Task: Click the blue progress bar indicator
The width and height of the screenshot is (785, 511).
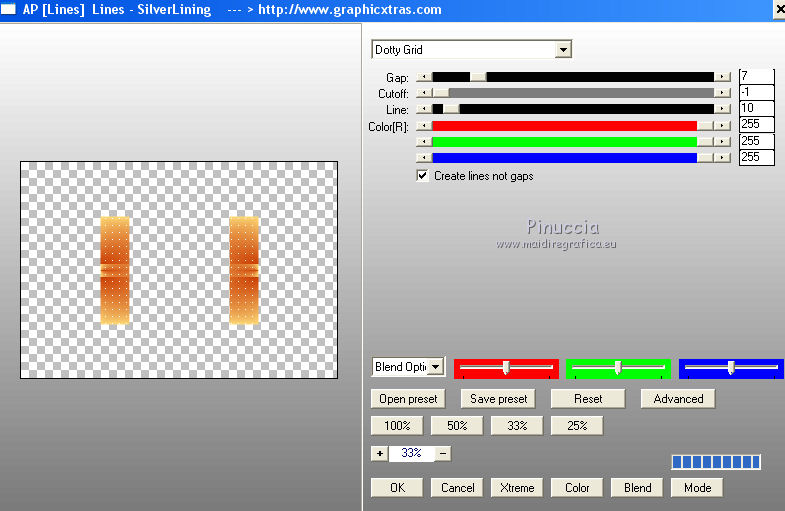Action: coord(716,462)
